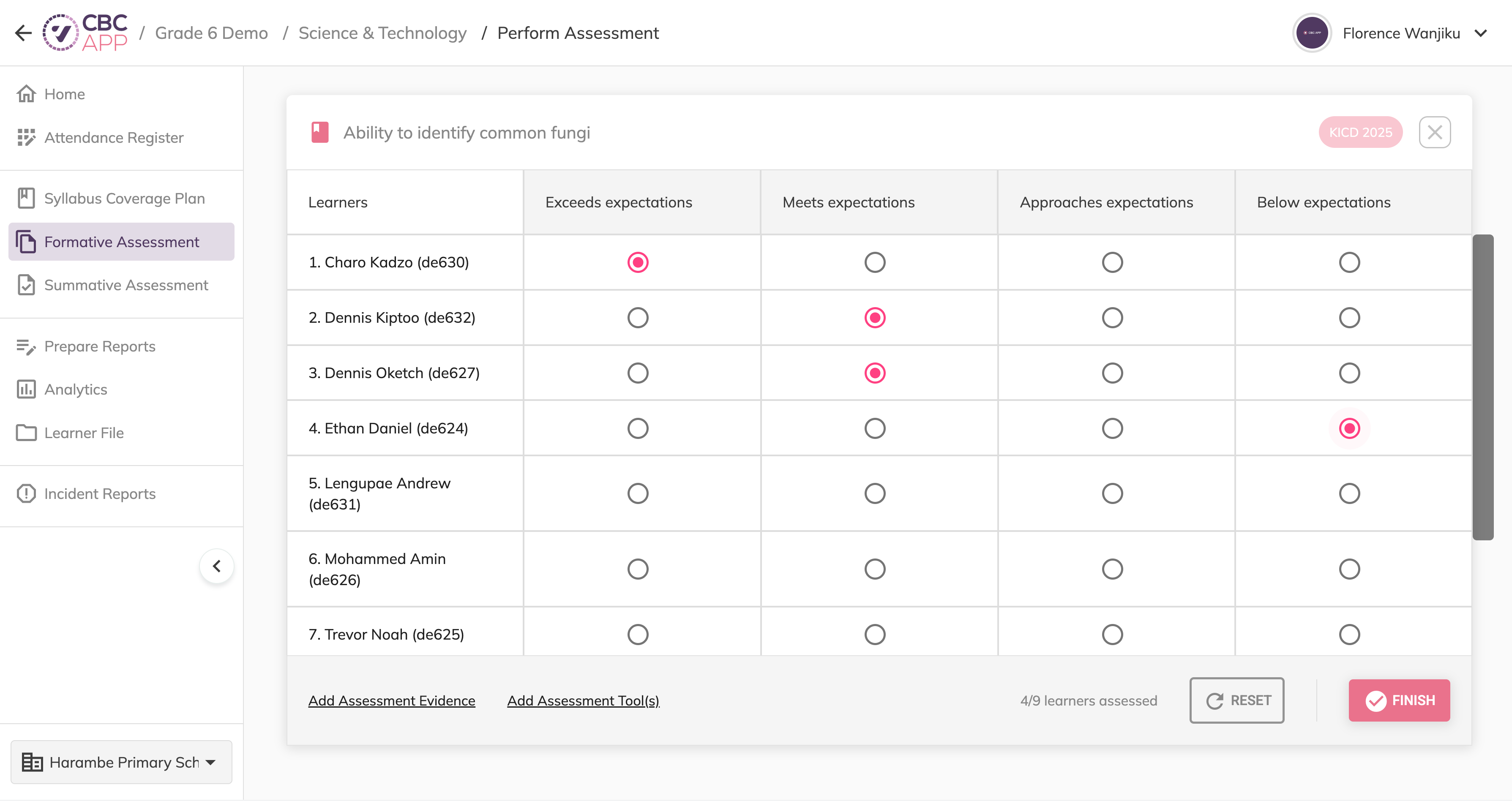Click the Syllabus Coverage Plan bookmark icon
The height and width of the screenshot is (801, 1512).
coord(27,198)
